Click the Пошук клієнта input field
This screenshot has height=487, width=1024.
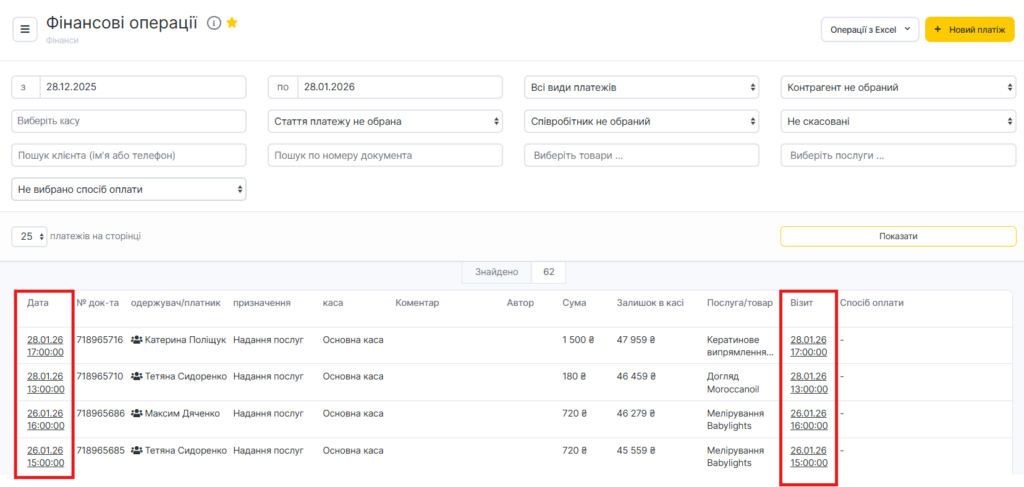click(x=129, y=155)
